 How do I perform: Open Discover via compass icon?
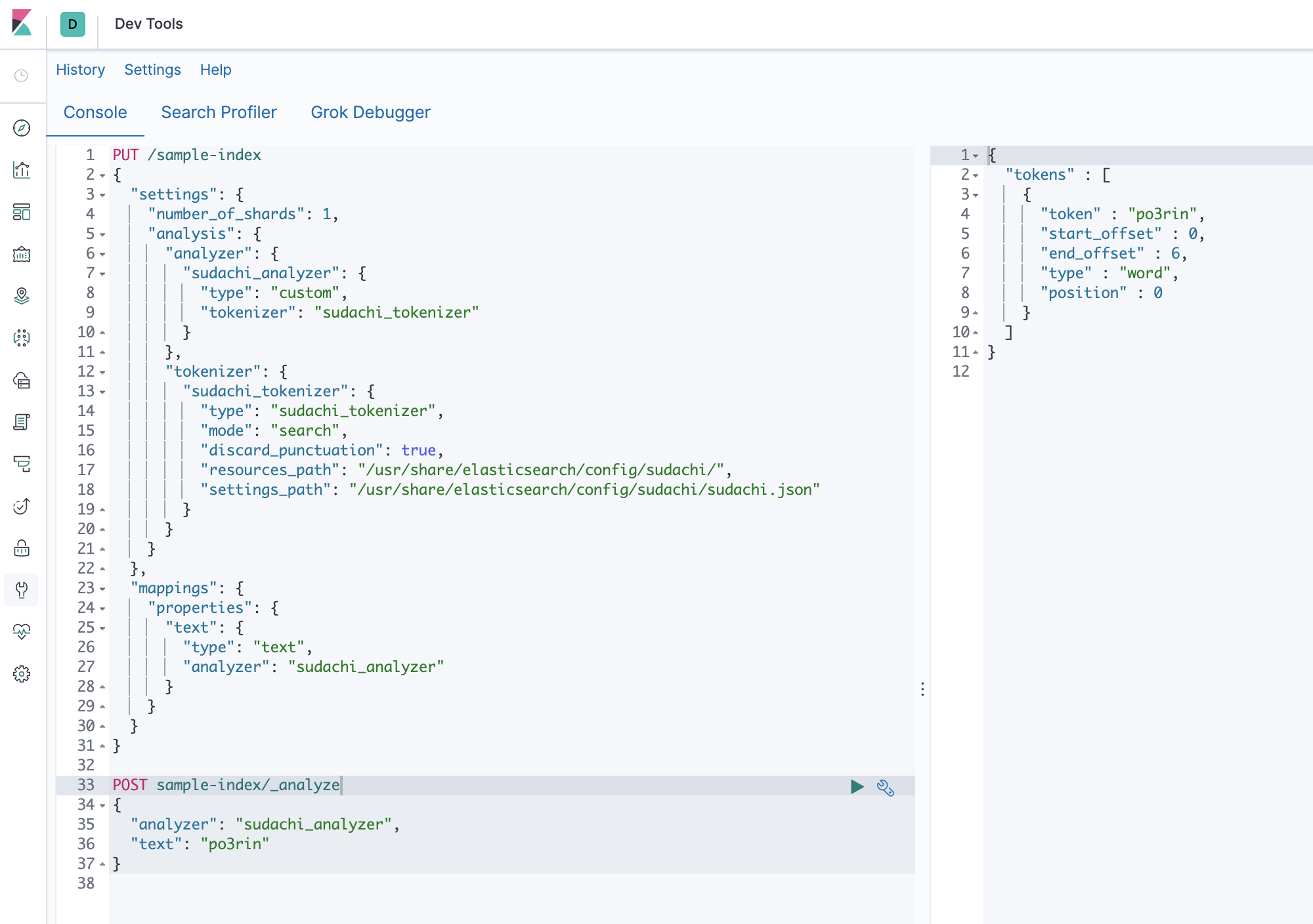click(x=22, y=128)
